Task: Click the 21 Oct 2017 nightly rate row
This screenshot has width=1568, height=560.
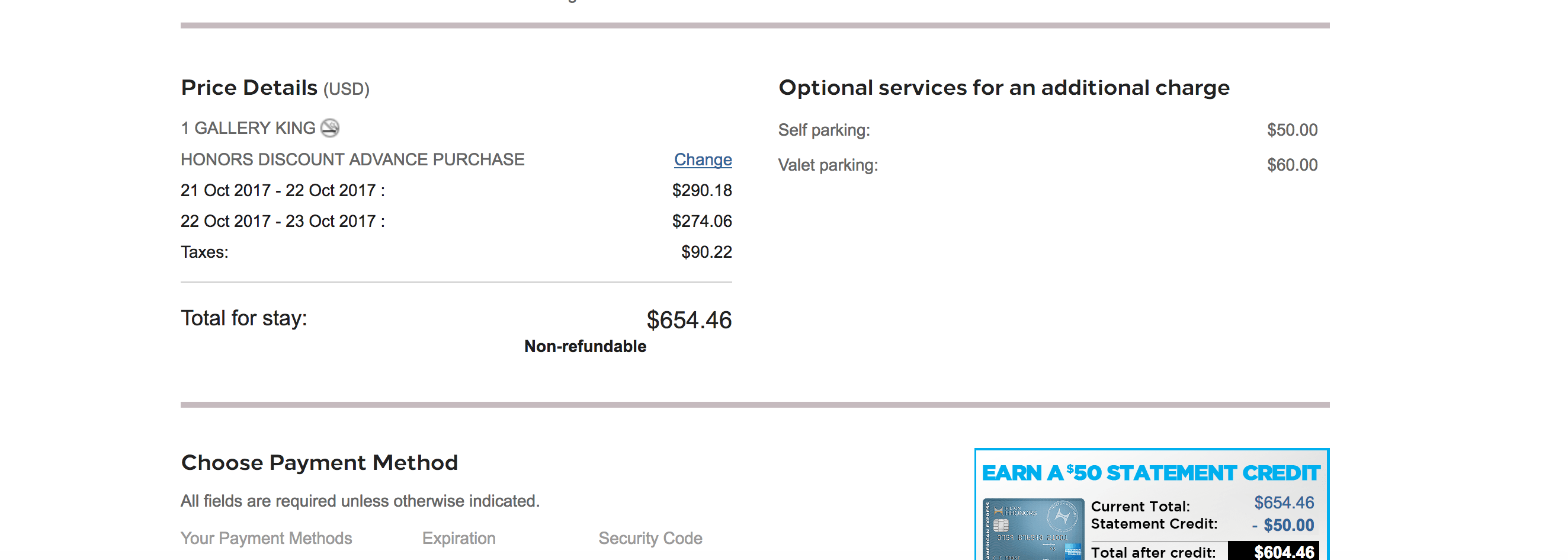Action: coord(283,191)
